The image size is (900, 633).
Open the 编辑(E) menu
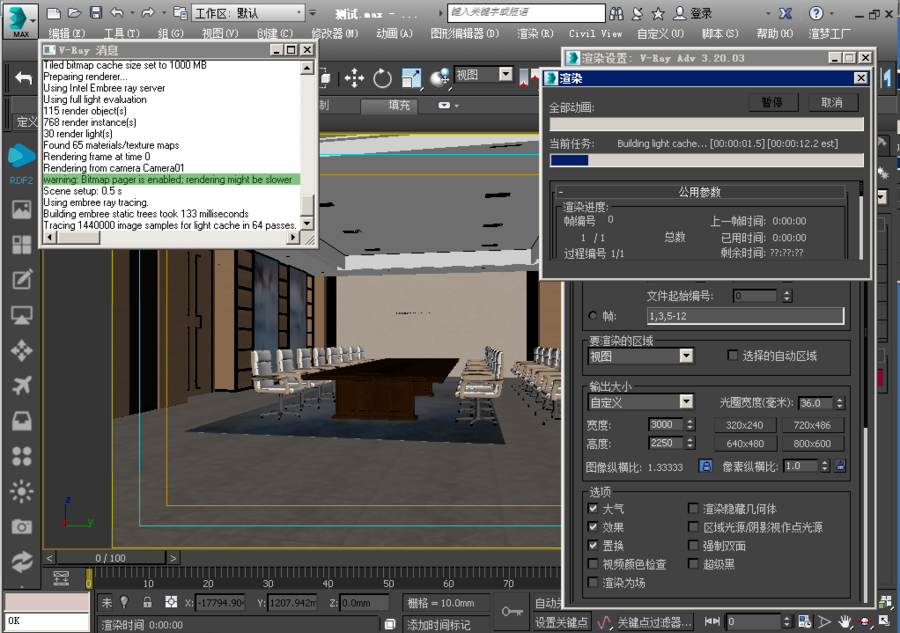click(x=67, y=34)
